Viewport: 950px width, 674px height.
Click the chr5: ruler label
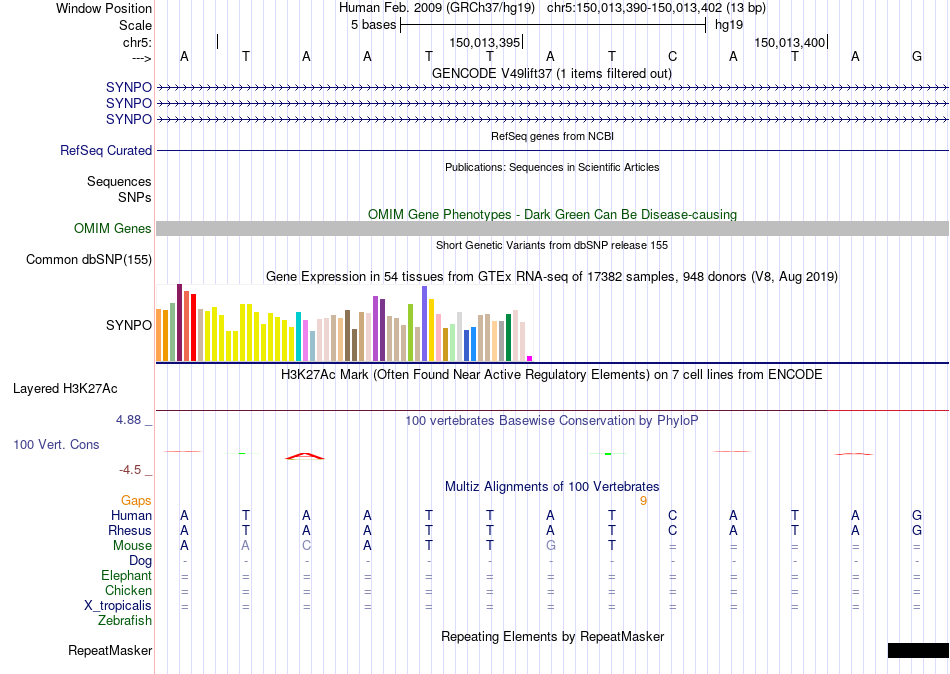(x=137, y=42)
